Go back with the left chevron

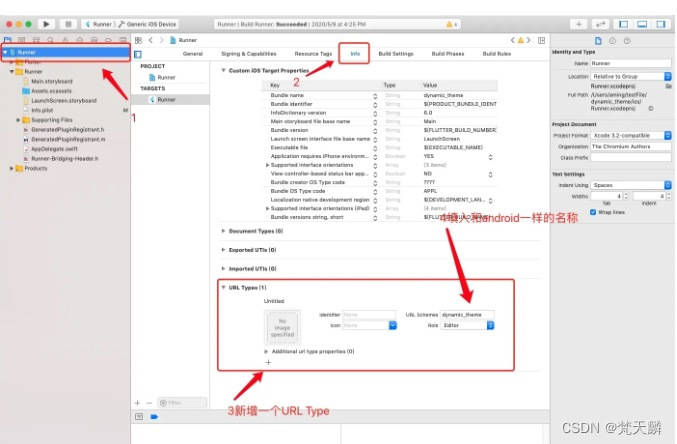151,40
